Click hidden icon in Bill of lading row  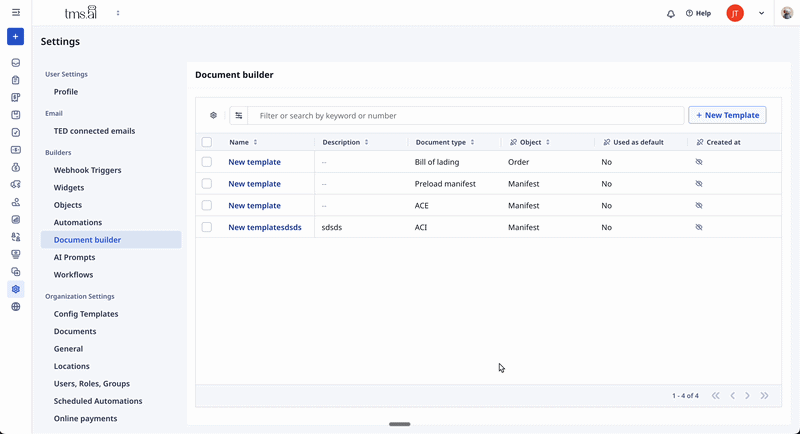(x=699, y=162)
